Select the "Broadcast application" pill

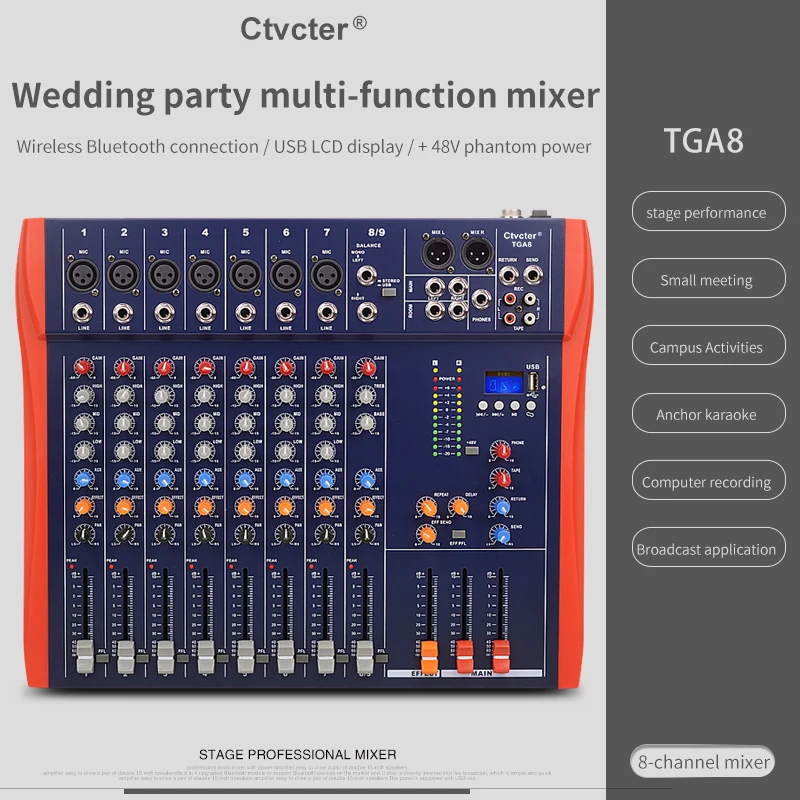(708, 548)
